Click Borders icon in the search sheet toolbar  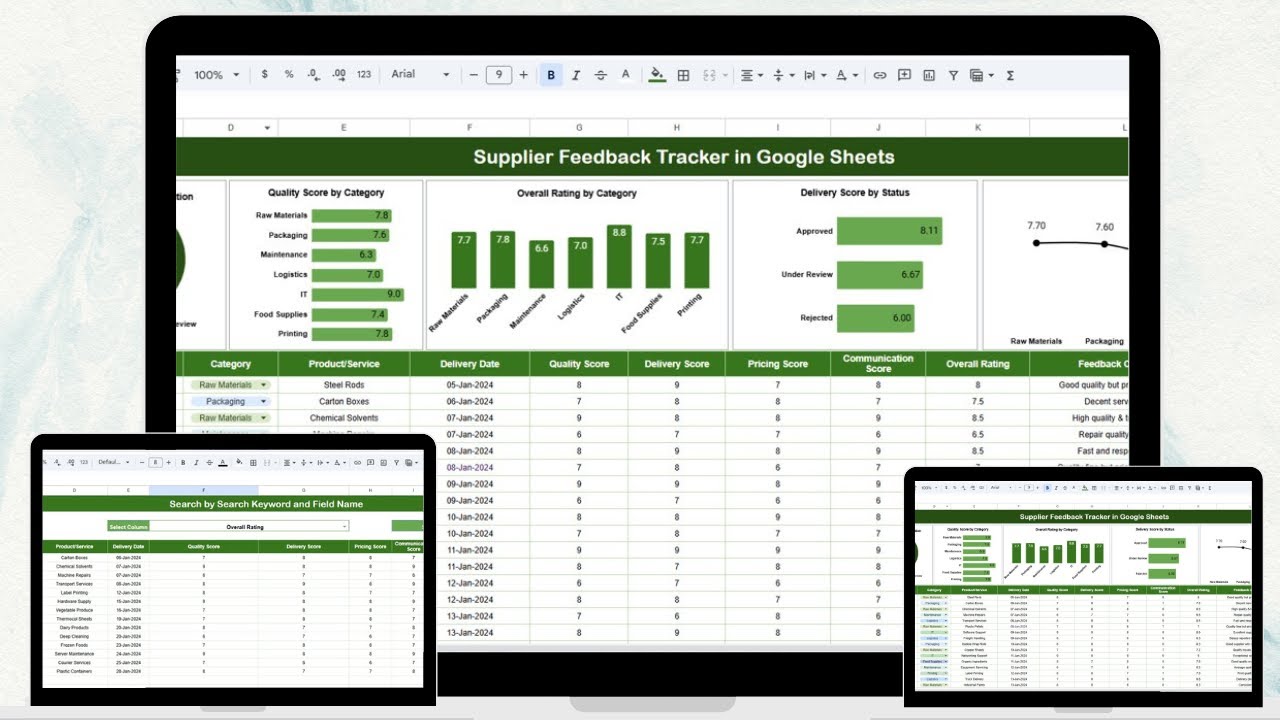253,463
